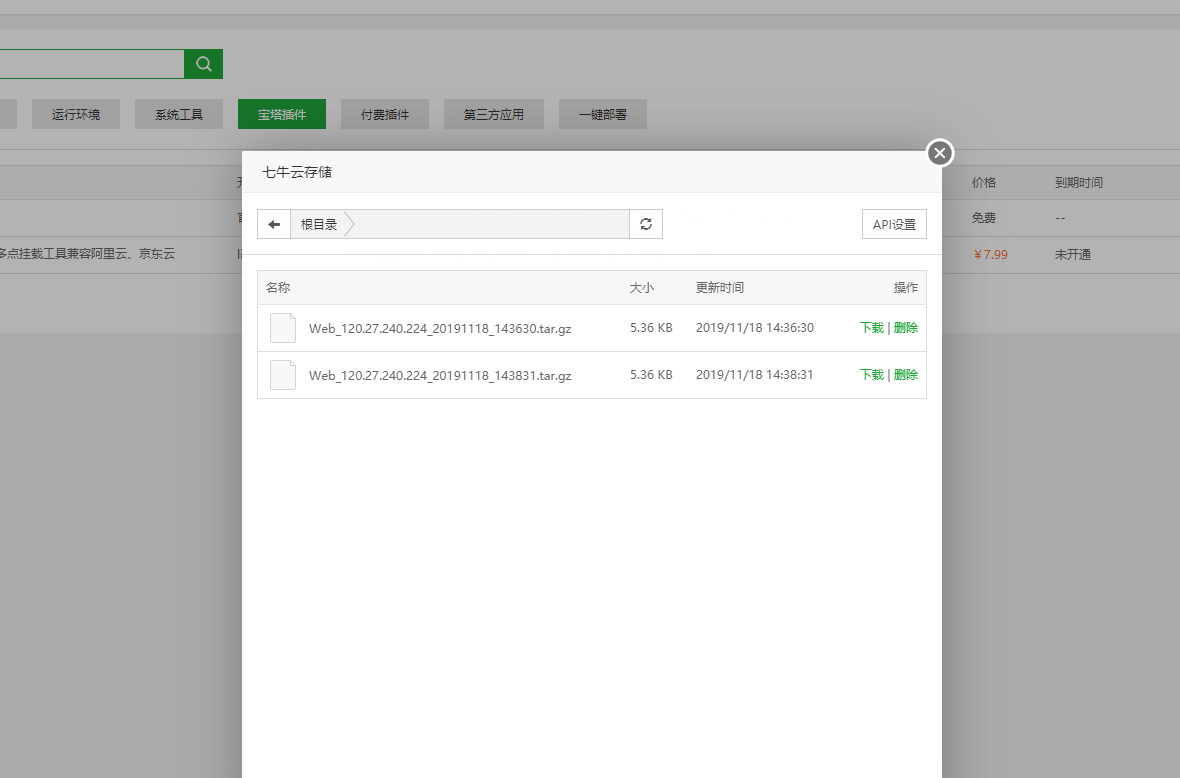Viewport: 1180px width, 778px height.
Task: Click timestamp 2019/11/18 14:38:31
Action: point(755,375)
